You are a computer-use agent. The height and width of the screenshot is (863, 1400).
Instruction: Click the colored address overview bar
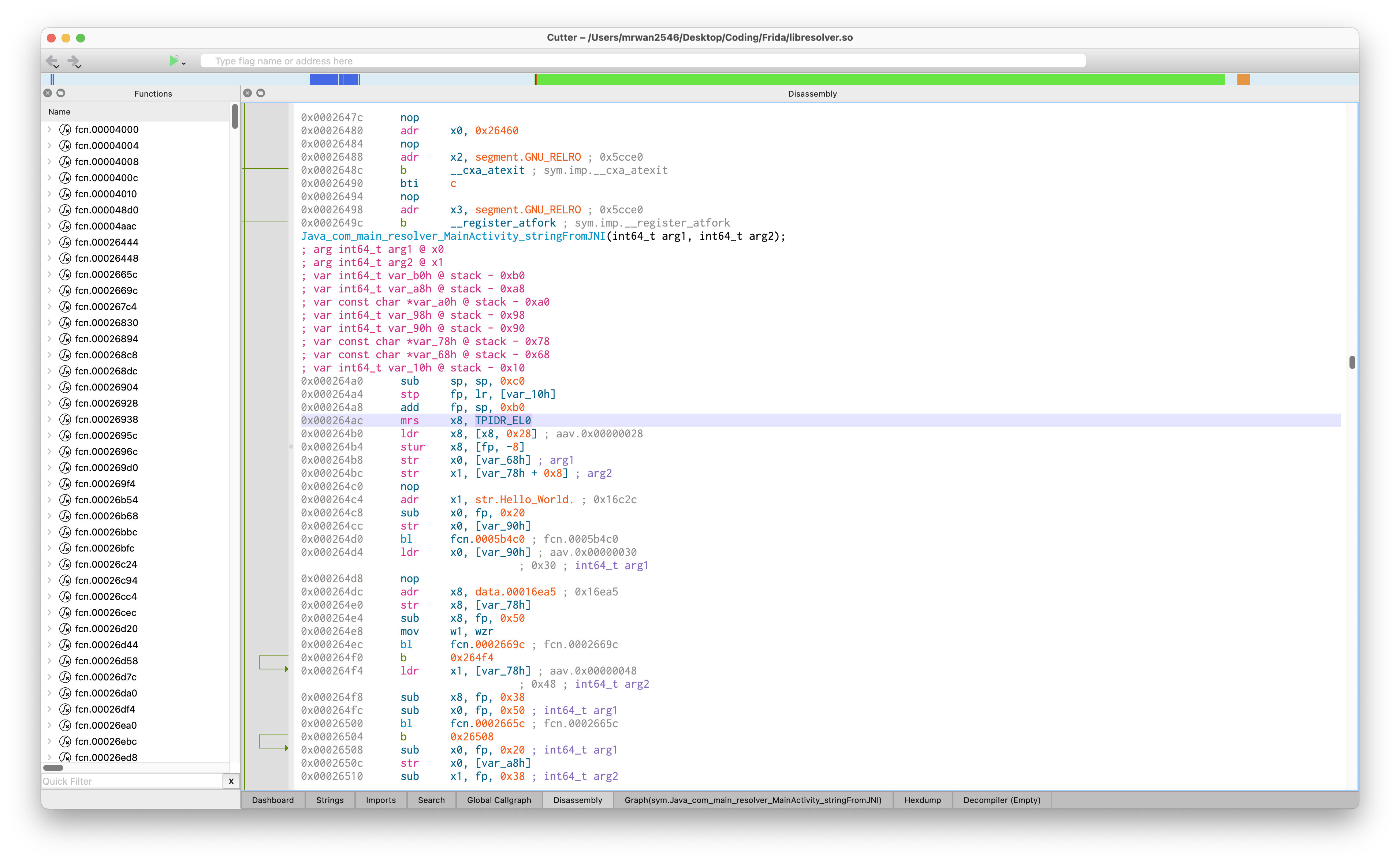pyautogui.click(x=685, y=79)
